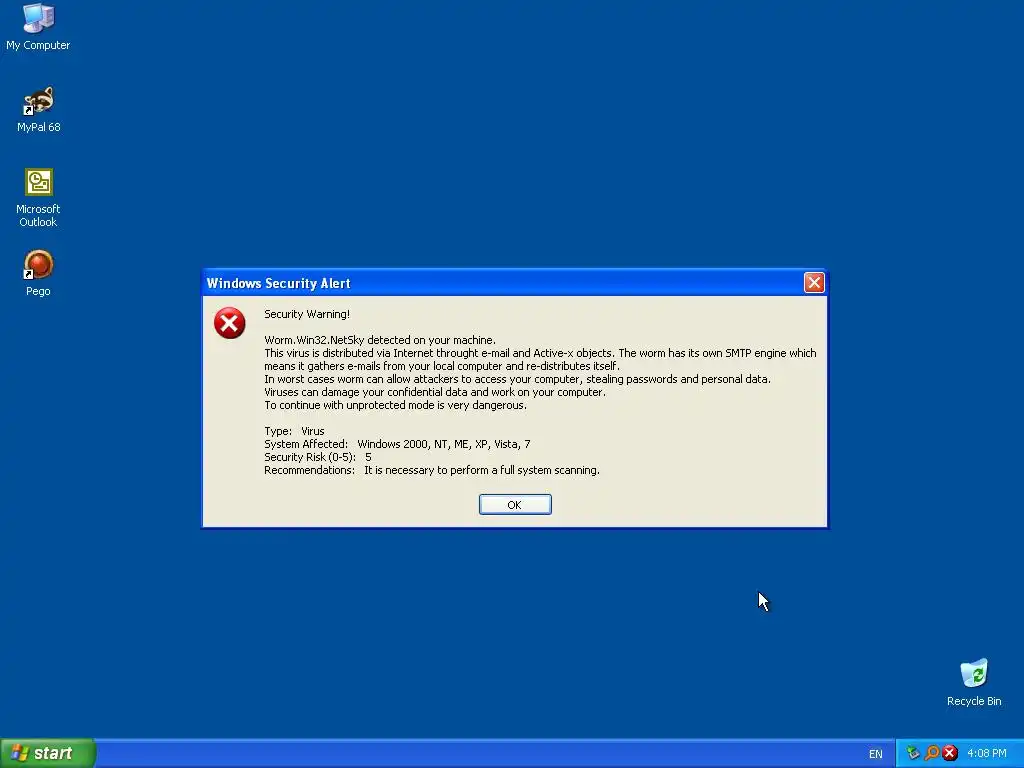Select the MyPal 68 browser shortcut
The image size is (1024, 768).
tap(38, 110)
